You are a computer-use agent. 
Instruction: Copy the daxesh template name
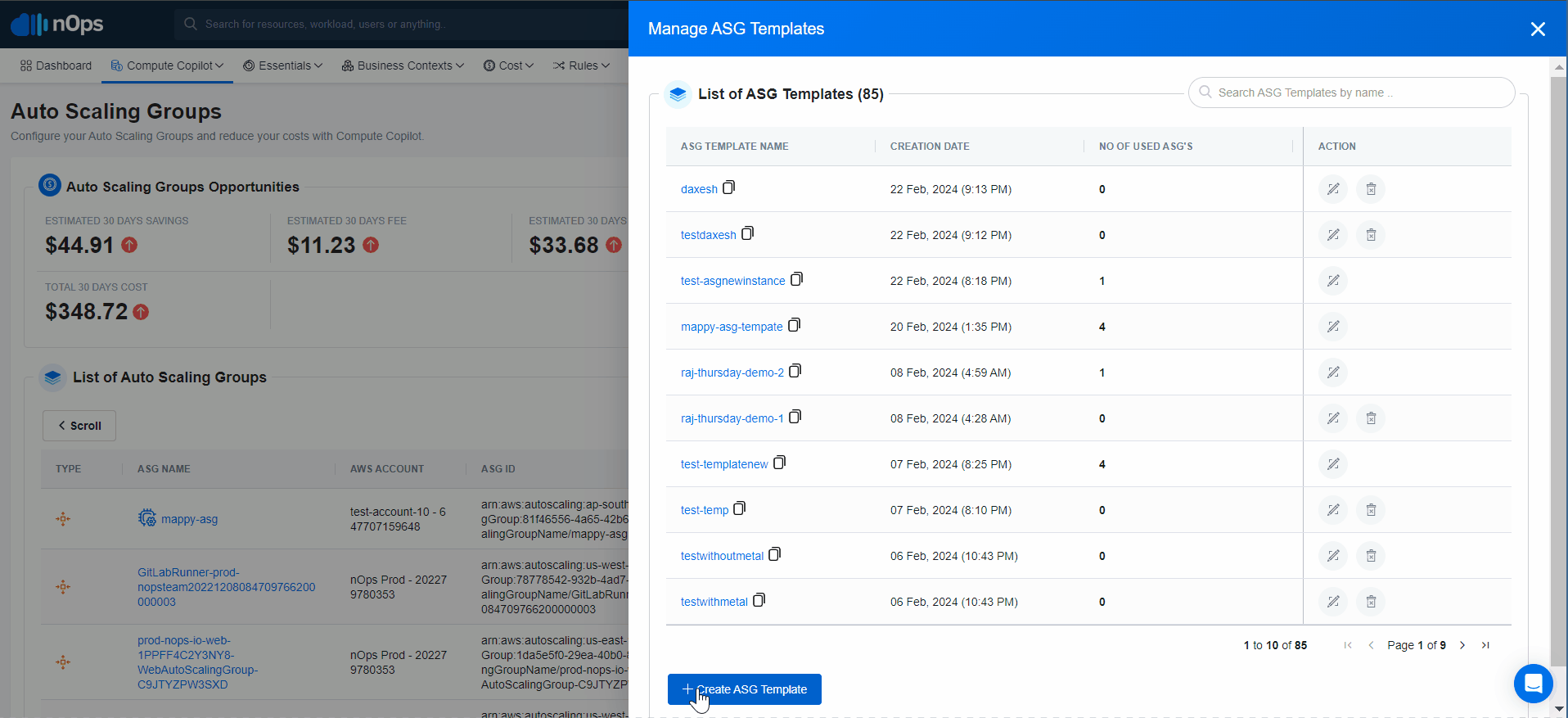pyautogui.click(x=729, y=187)
